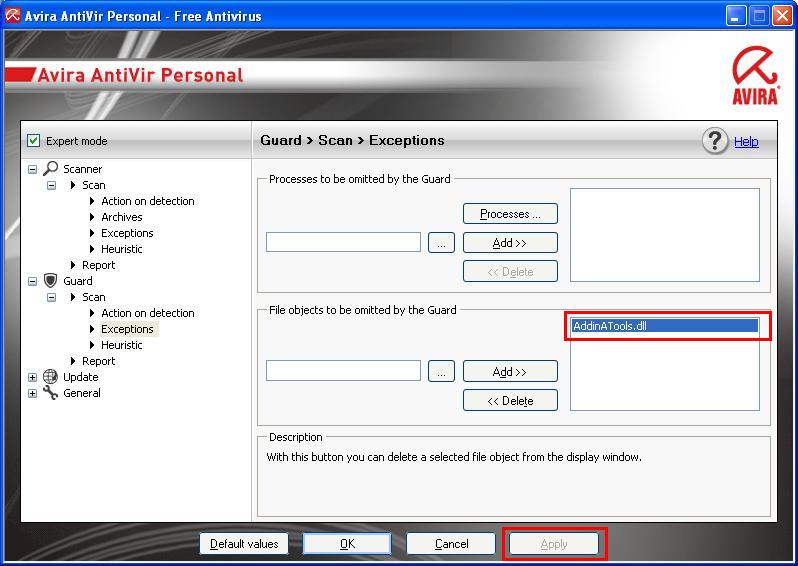Click the Cancel button
798x566 pixels.
[451, 544]
